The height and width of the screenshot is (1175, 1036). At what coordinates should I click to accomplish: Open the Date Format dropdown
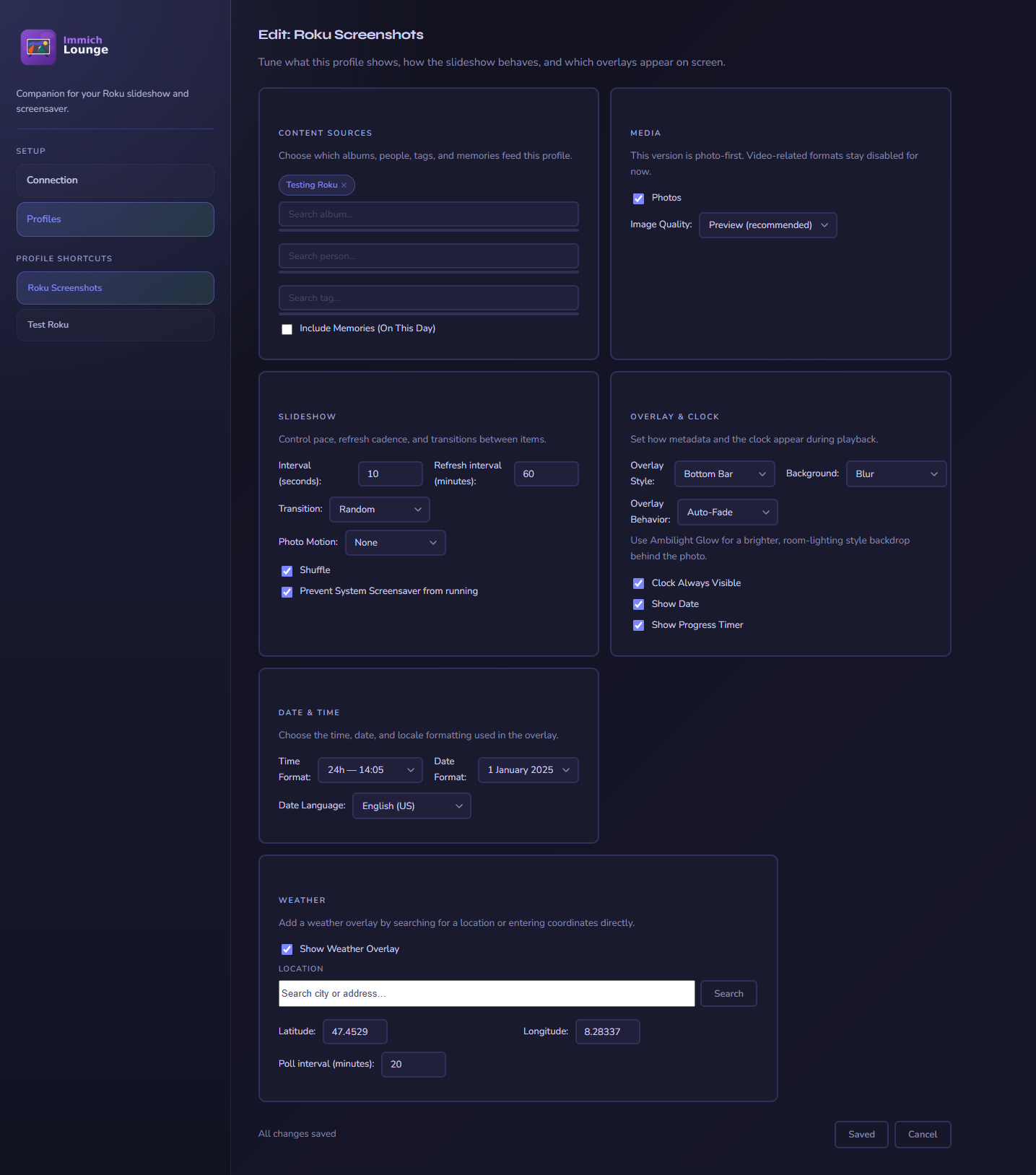[x=528, y=770]
